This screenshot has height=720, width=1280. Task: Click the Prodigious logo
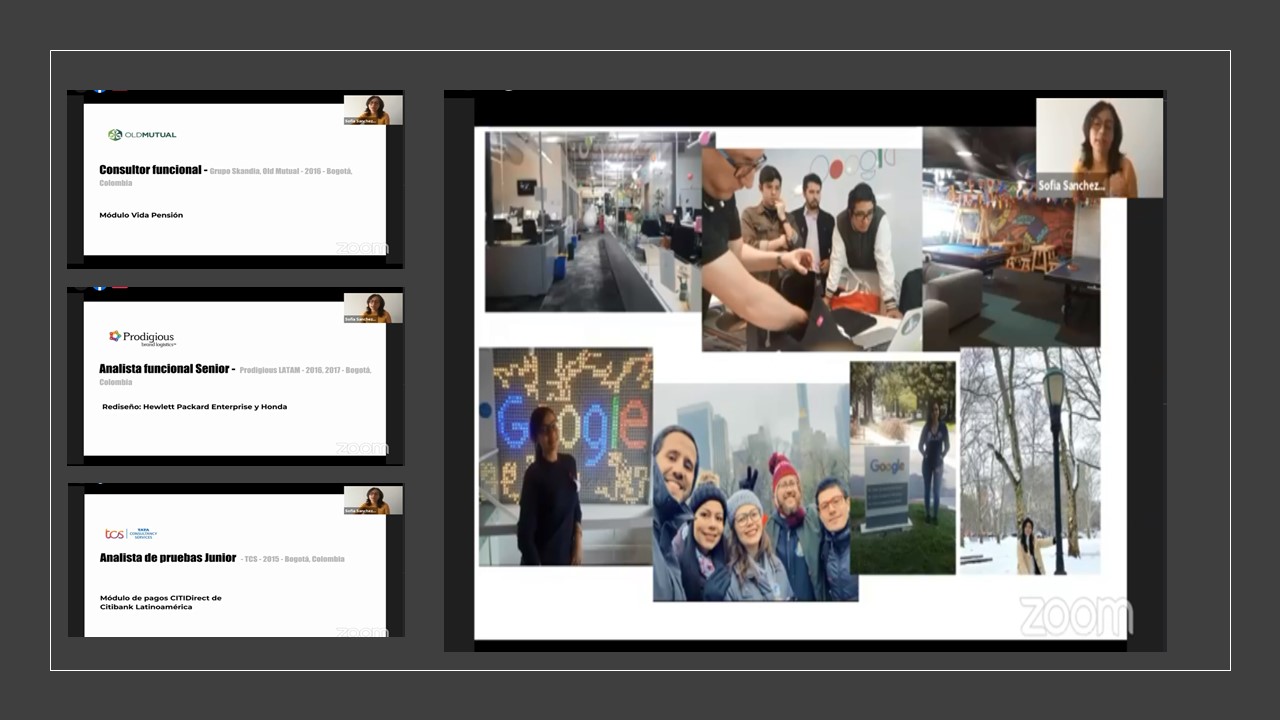pyautogui.click(x=142, y=338)
